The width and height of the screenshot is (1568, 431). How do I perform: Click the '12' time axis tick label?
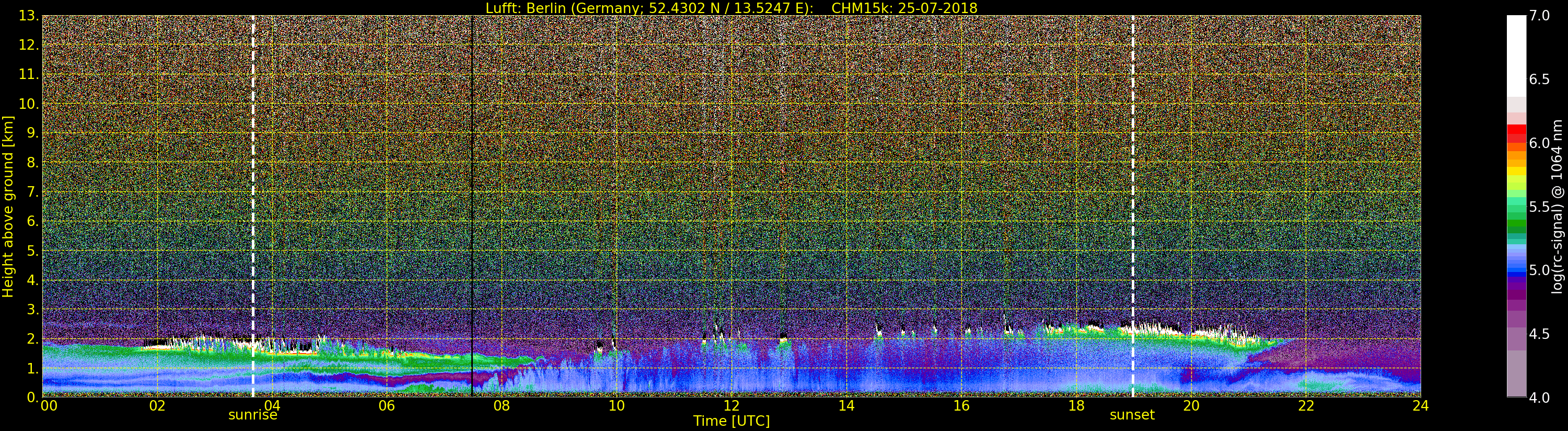coord(731,406)
